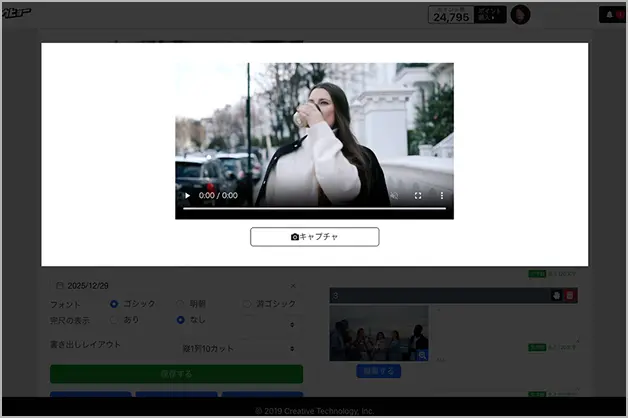The width and height of the screenshot is (628, 418).
Task: Unmute the video volume icon
Action: coord(394,196)
